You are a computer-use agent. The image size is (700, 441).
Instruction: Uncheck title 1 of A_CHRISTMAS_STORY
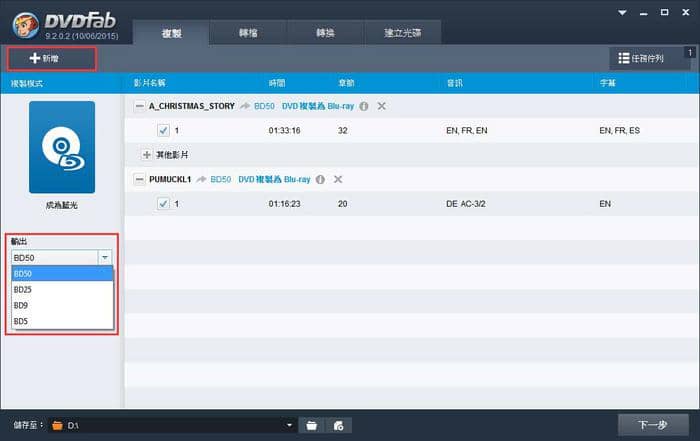point(163,130)
